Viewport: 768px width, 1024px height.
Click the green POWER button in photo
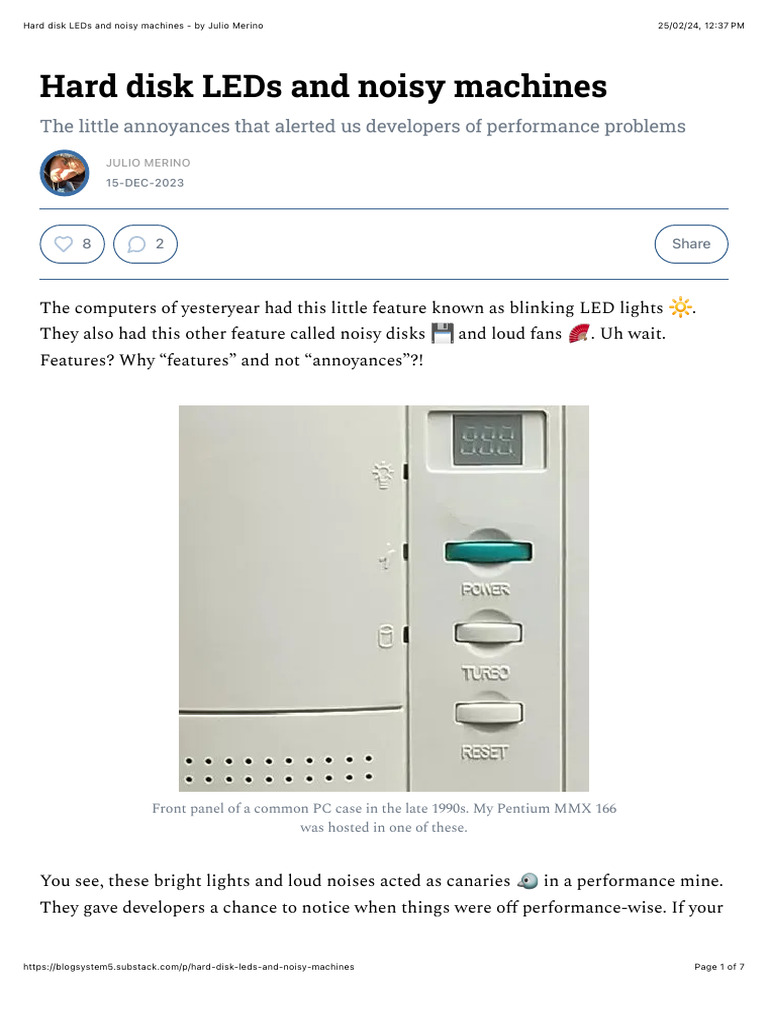pos(488,552)
